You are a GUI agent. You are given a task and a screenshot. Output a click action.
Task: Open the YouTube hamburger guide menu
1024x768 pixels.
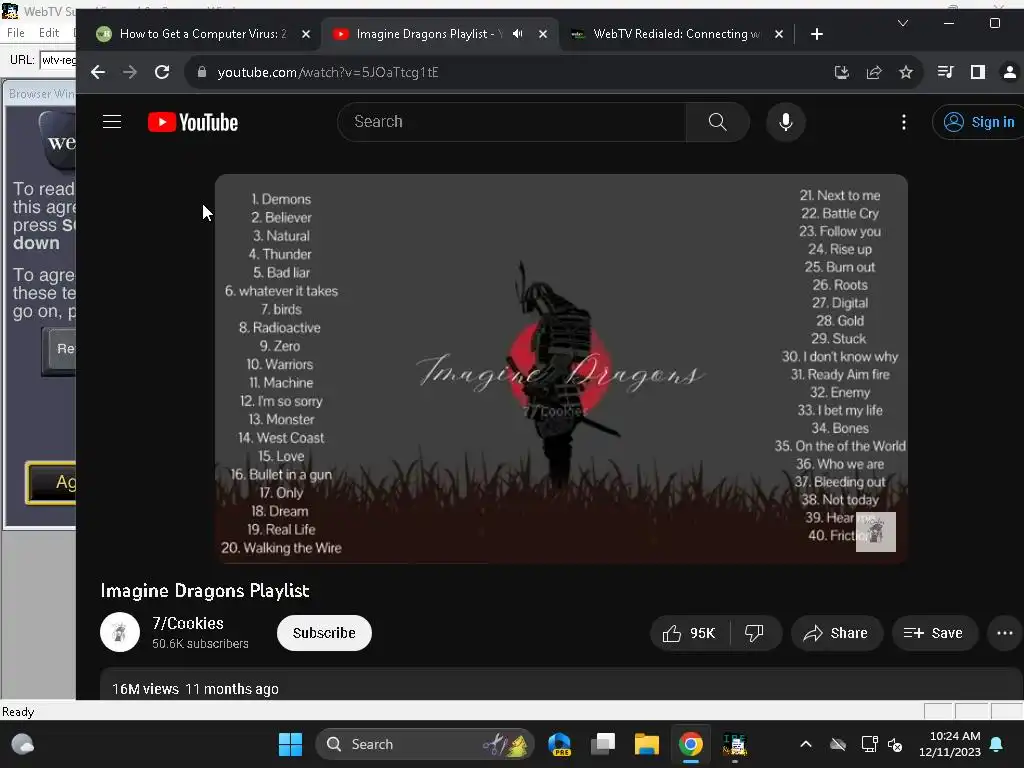click(x=112, y=122)
